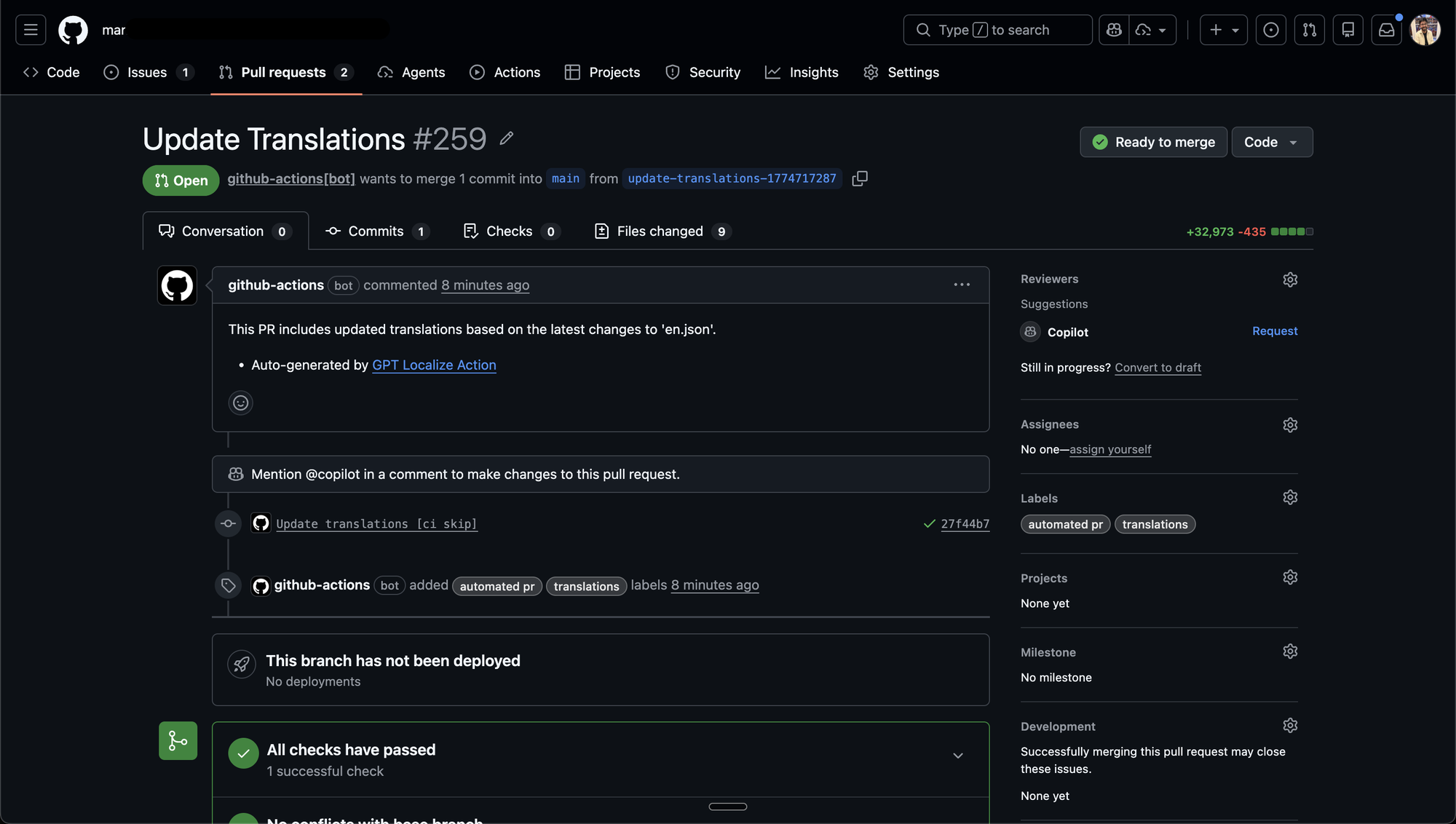This screenshot has width=1456, height=824.
Task: Focus the Type to search field
Action: click(997, 30)
